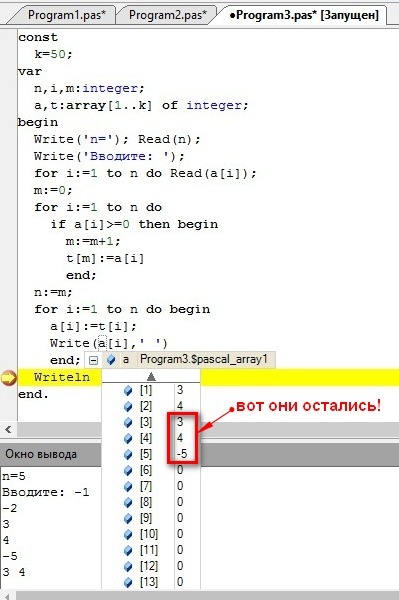Click the value -5 of element [5]
Viewport: 399px width, 600px height.
[182, 454]
